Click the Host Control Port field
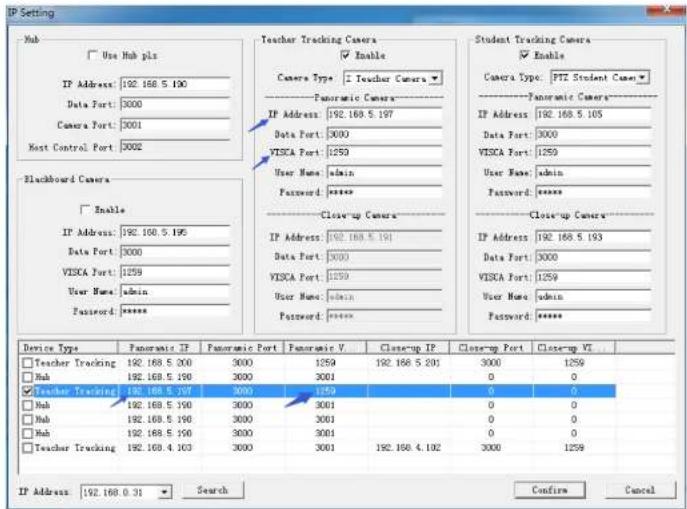 (175, 147)
